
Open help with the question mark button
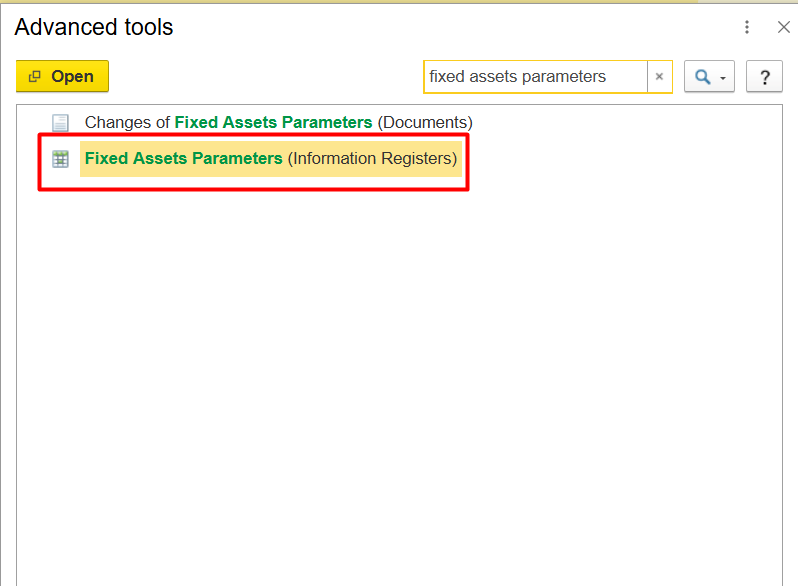(764, 77)
